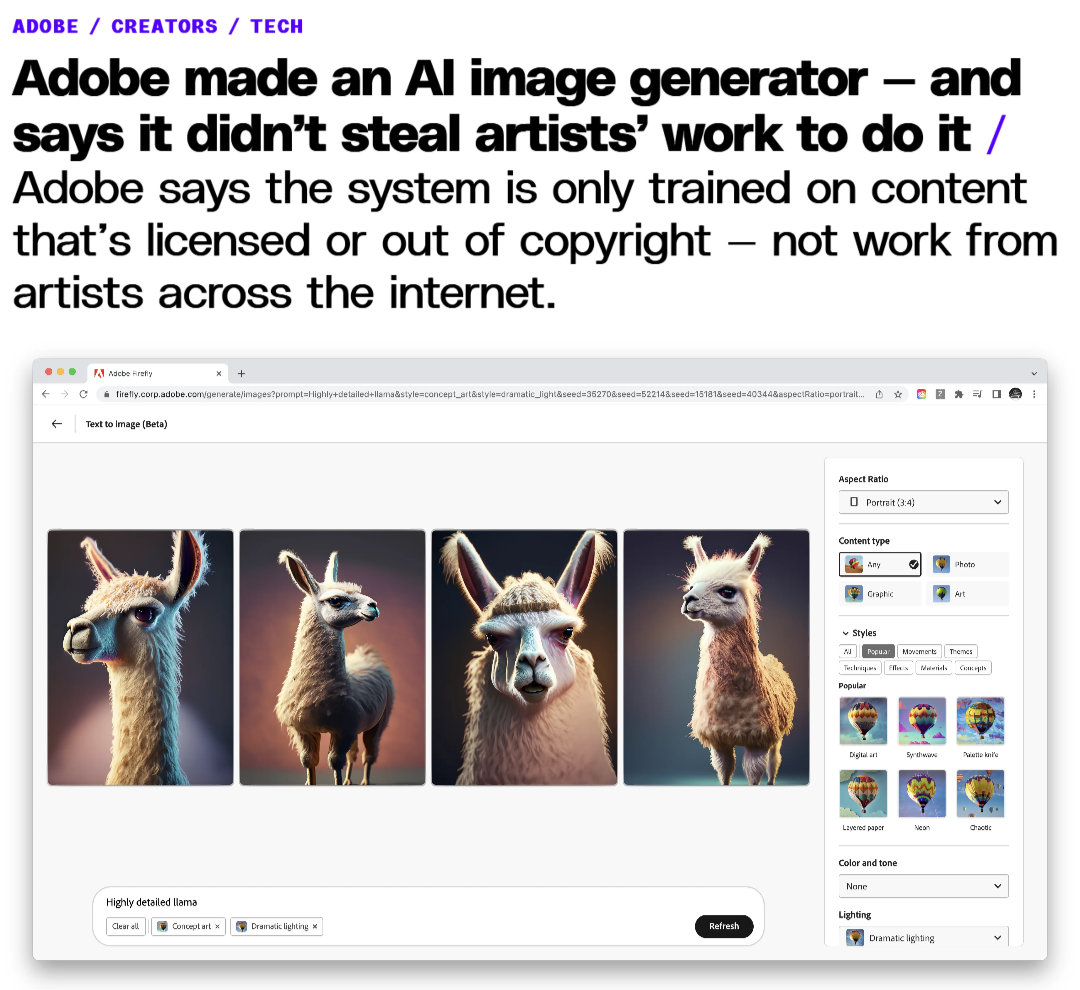Click the article headline about Adobe AI generator
Screen dimensions: 1080x990
point(517,106)
